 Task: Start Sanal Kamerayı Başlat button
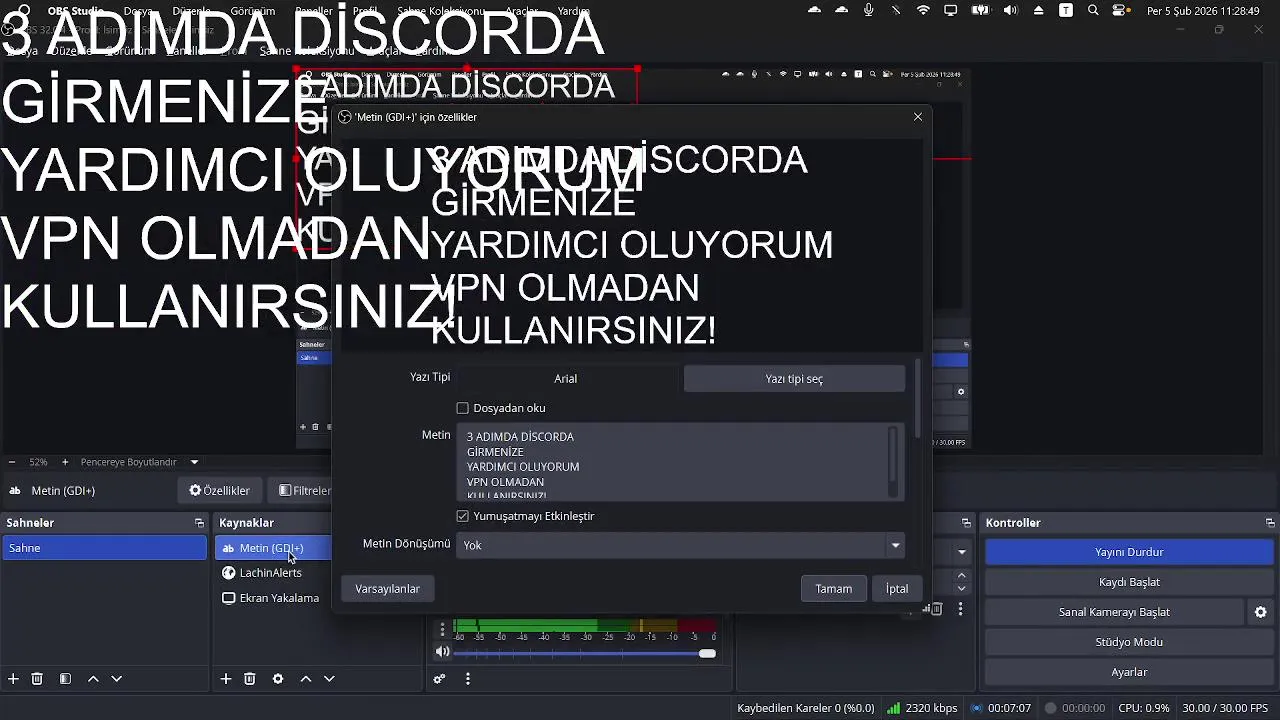(x=1114, y=612)
